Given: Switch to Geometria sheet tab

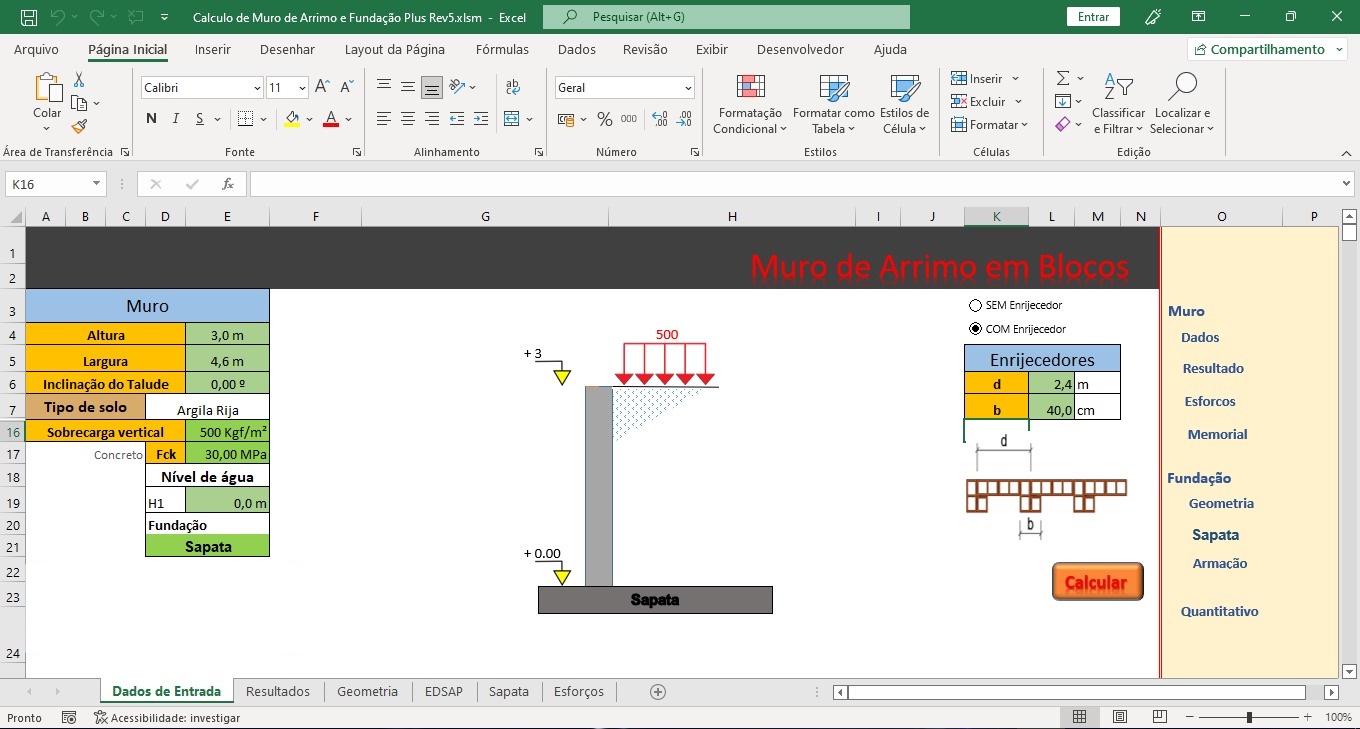Looking at the screenshot, I should point(367,691).
